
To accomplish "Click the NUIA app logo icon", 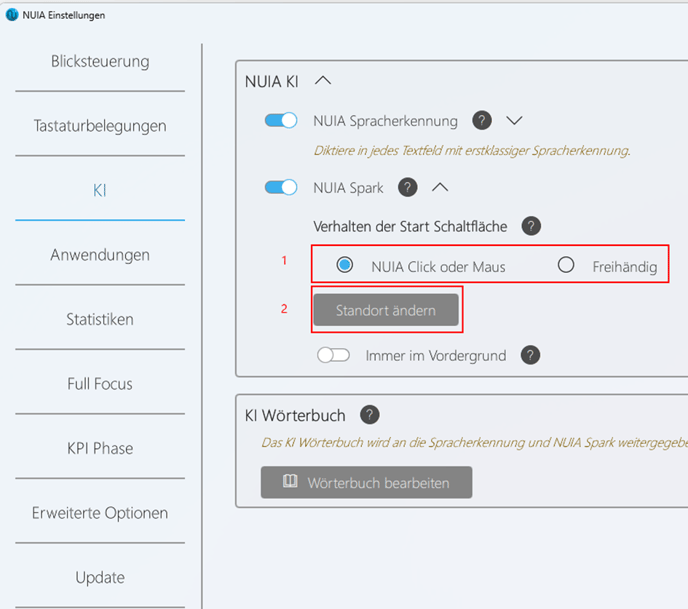I will pyautogui.click(x=12, y=14).
